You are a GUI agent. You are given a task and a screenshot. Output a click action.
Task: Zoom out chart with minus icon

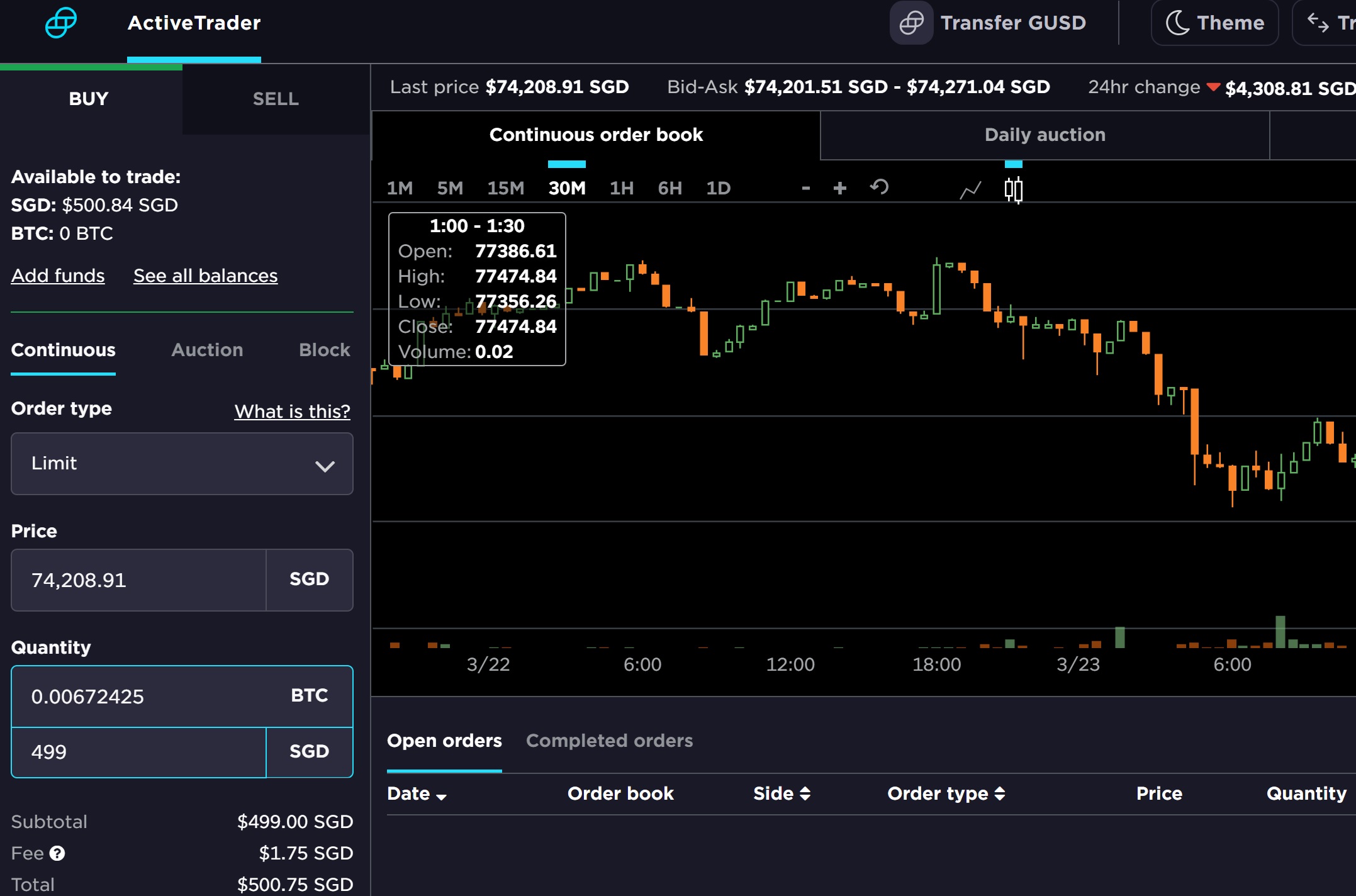(805, 188)
